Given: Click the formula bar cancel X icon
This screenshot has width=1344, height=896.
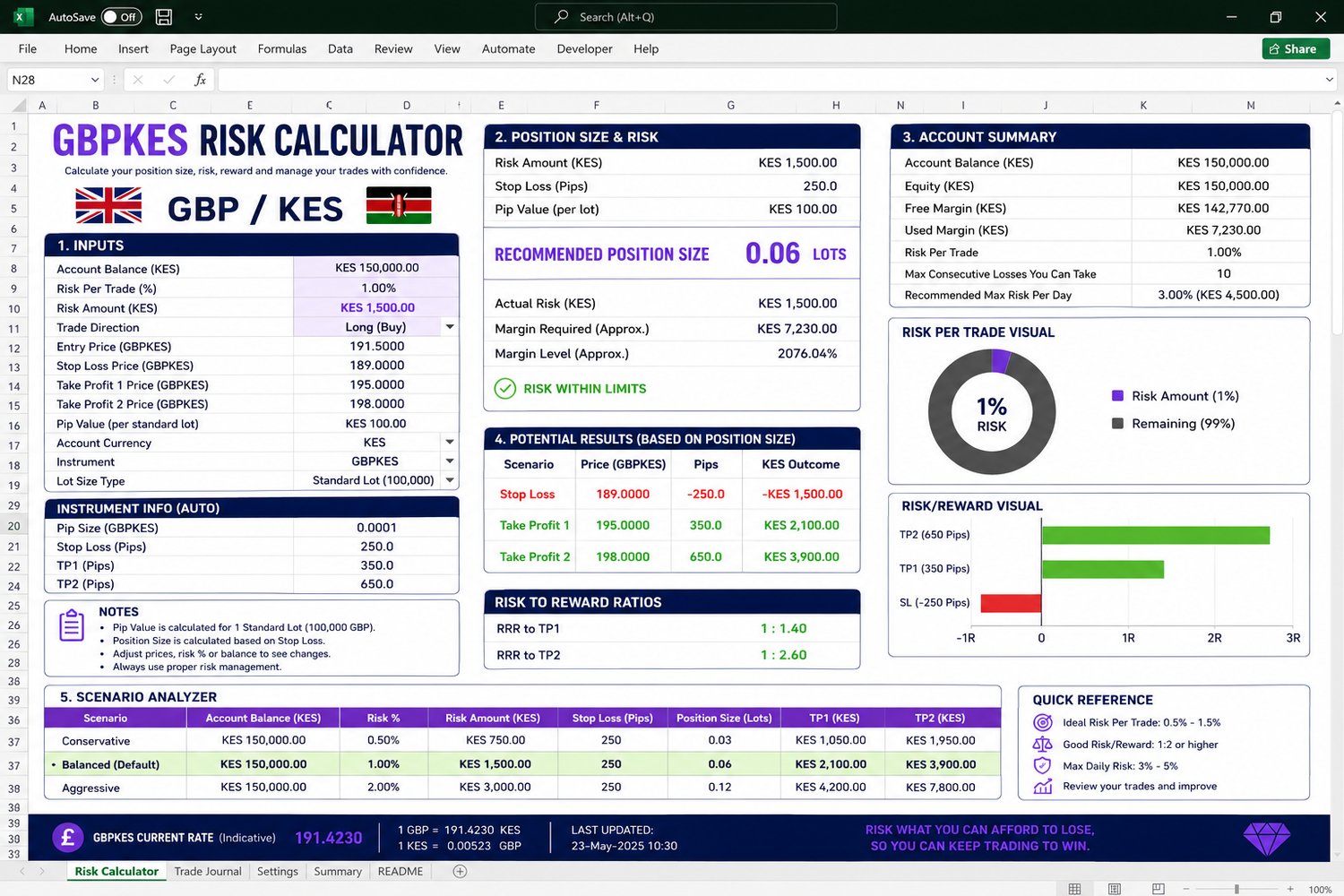Looking at the screenshot, I should click(138, 80).
